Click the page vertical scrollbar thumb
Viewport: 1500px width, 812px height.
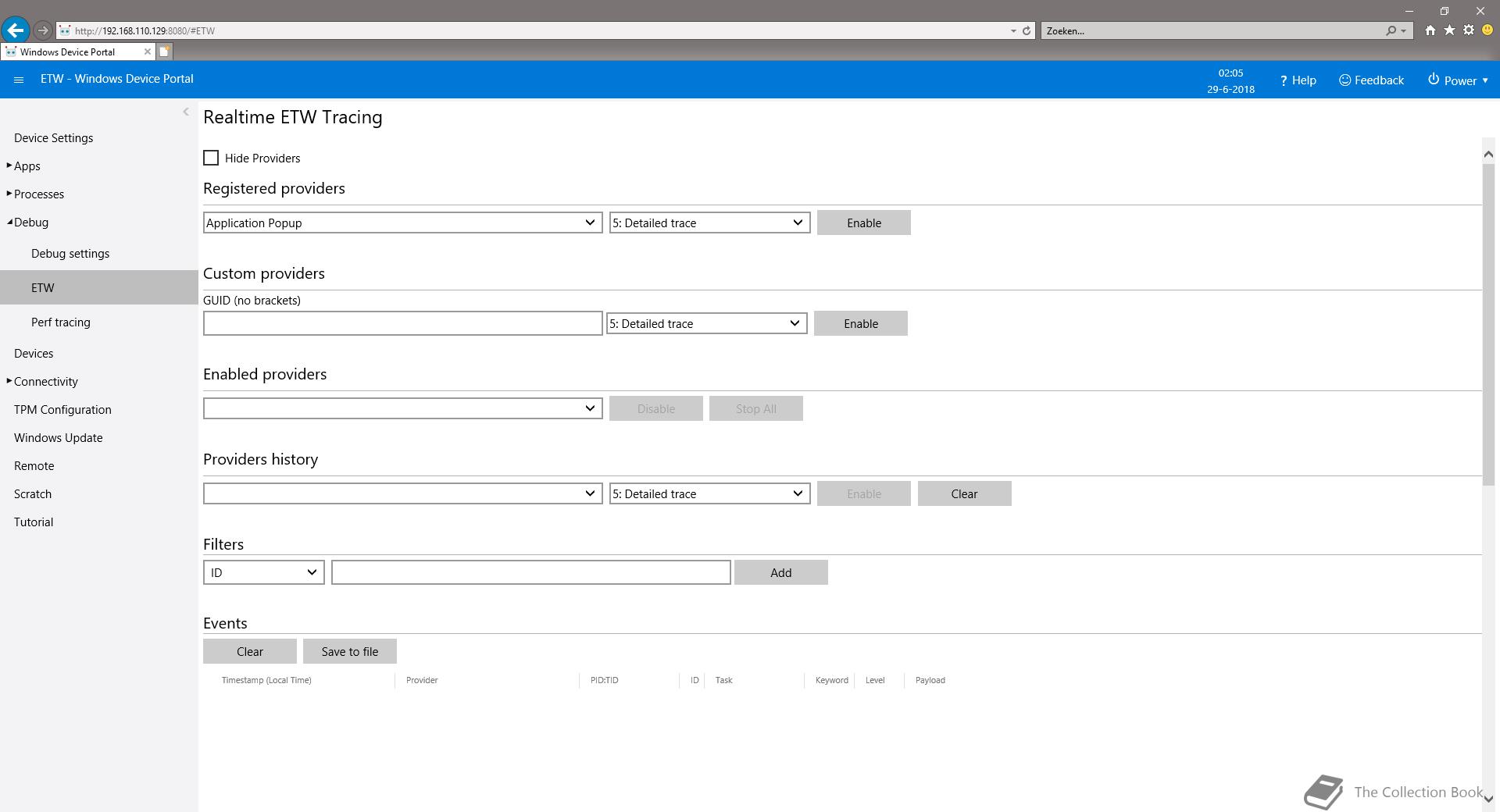pyautogui.click(x=1488, y=324)
